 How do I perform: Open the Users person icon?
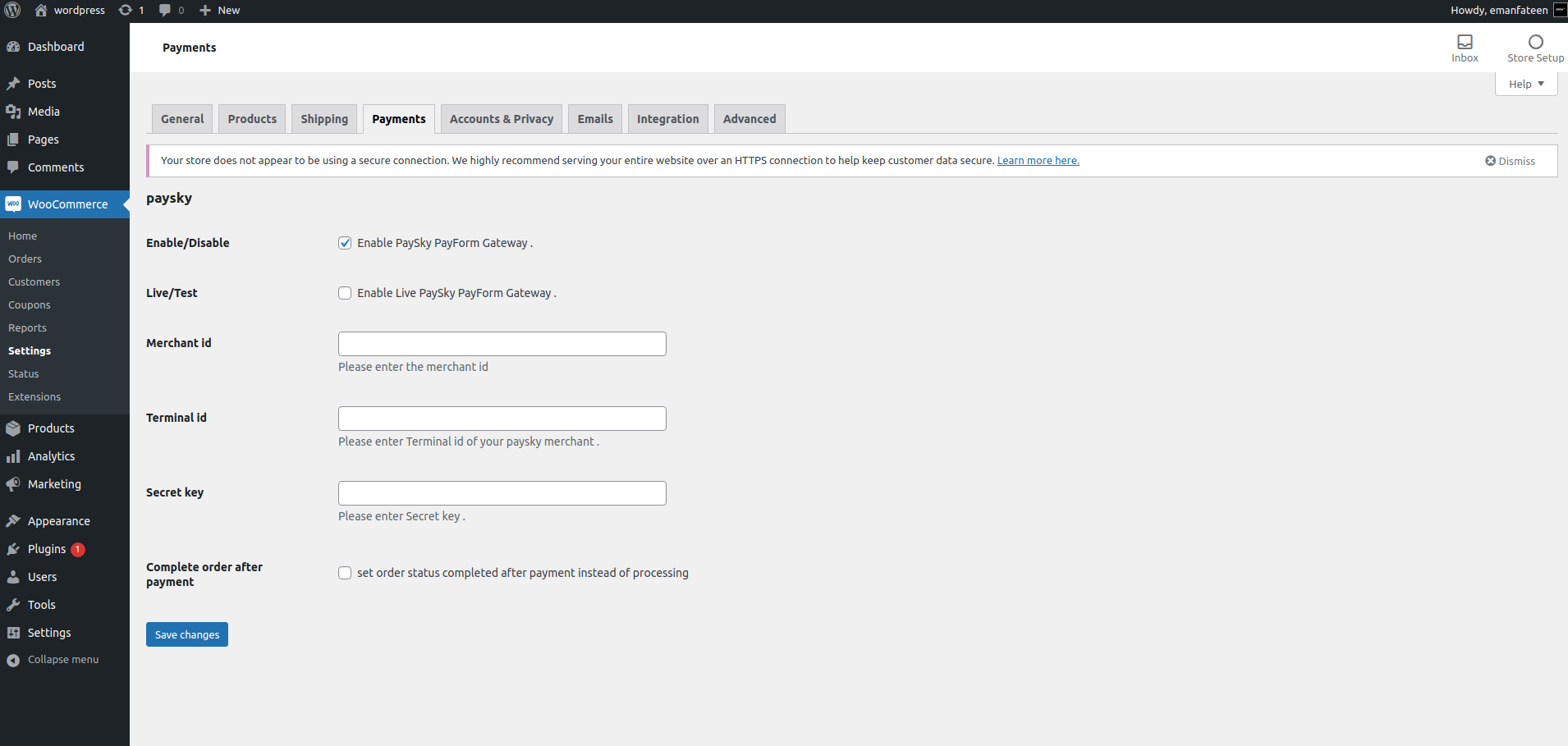click(13, 577)
